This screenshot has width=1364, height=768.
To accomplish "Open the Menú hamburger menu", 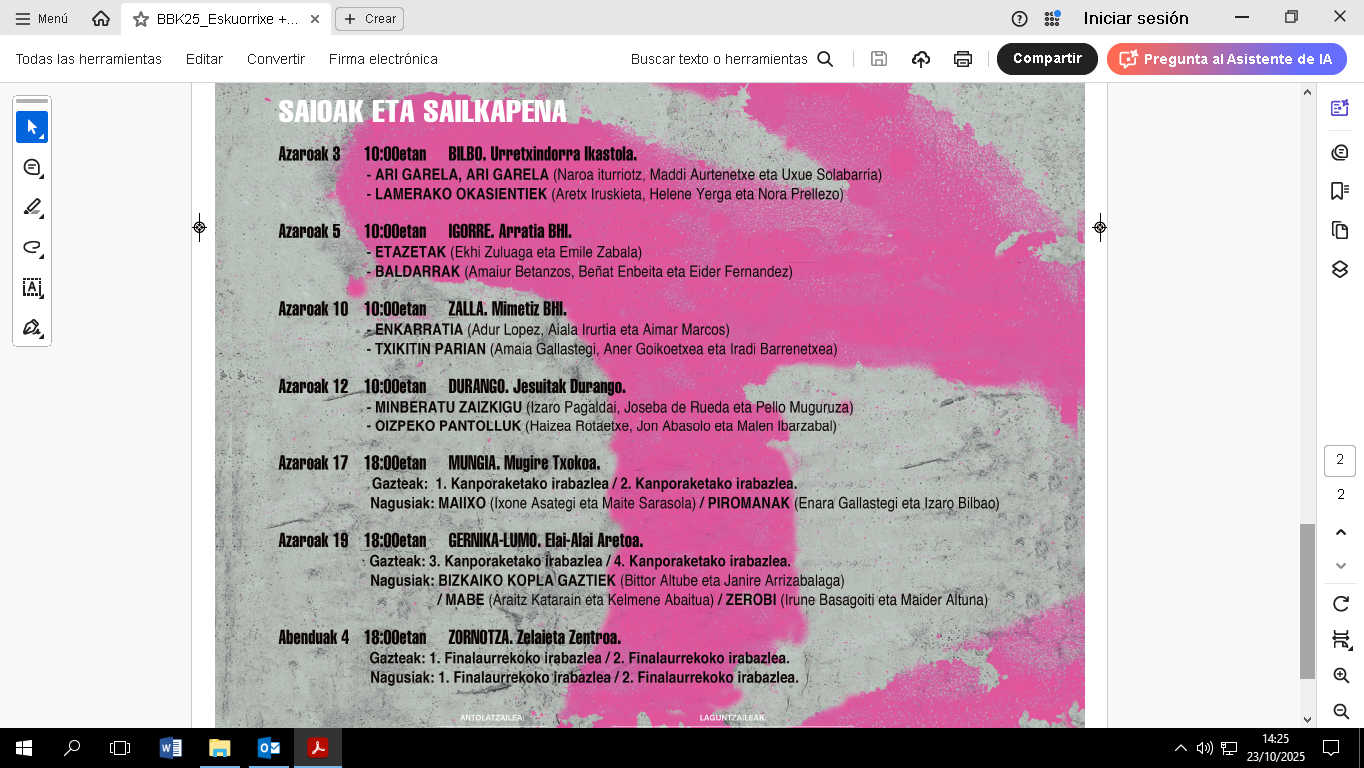I will pos(42,18).
